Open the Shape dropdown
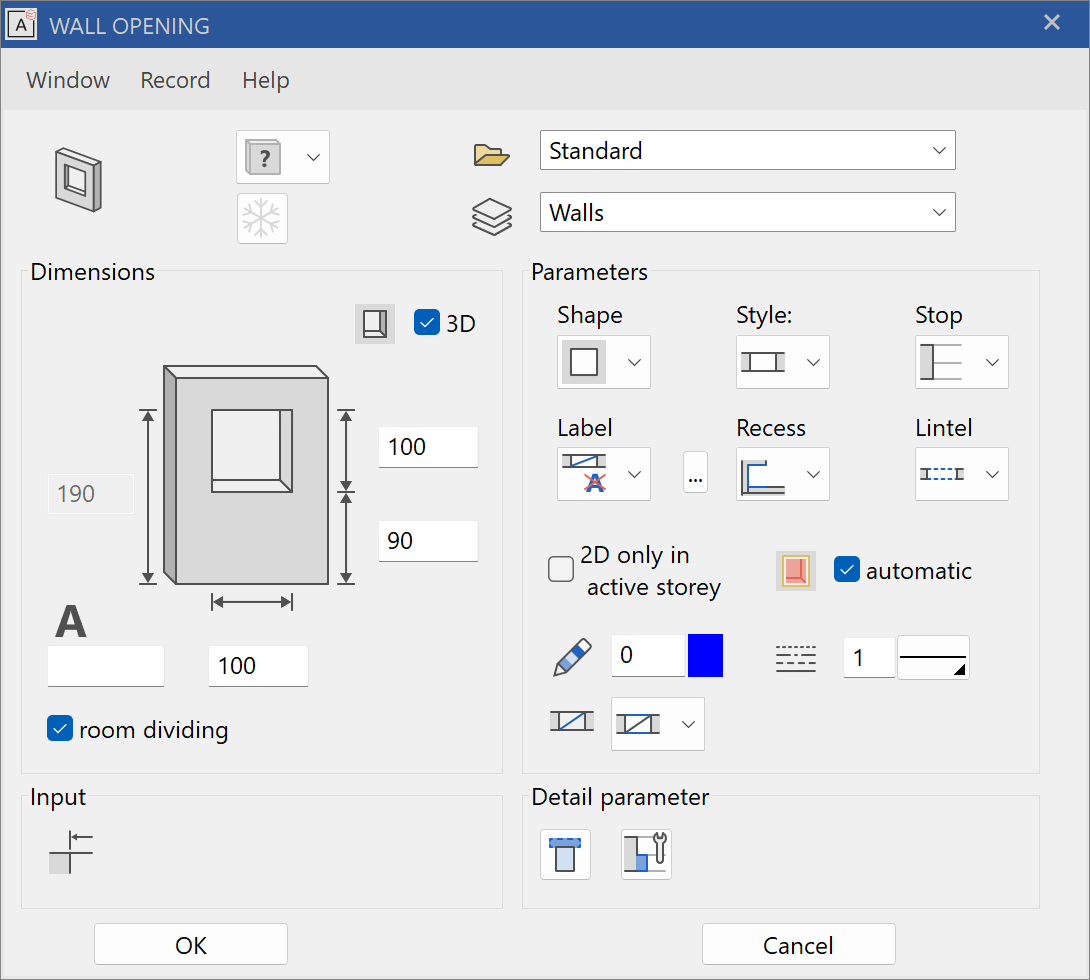 (603, 362)
